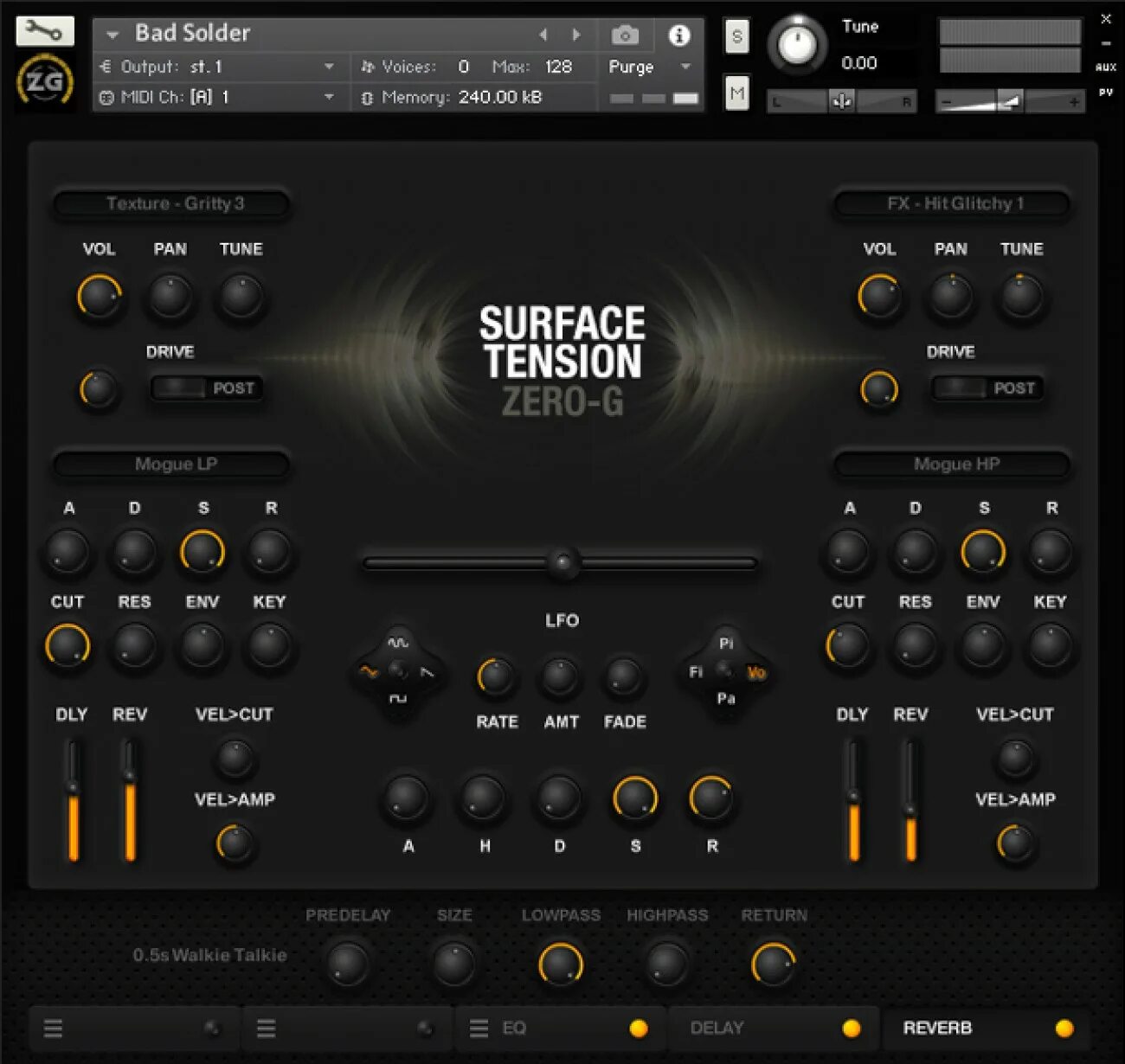Open snapshot view camera icon
Viewport: 1125px width, 1064px height.
[625, 35]
